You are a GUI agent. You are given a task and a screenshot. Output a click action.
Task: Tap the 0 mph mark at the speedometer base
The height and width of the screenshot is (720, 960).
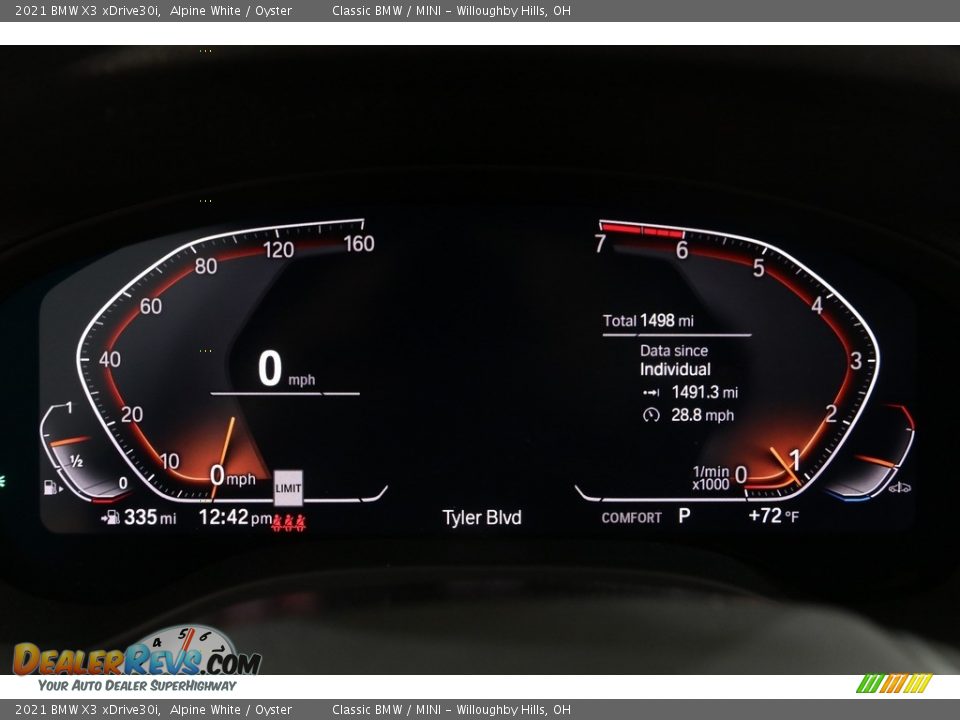pyautogui.click(x=232, y=476)
